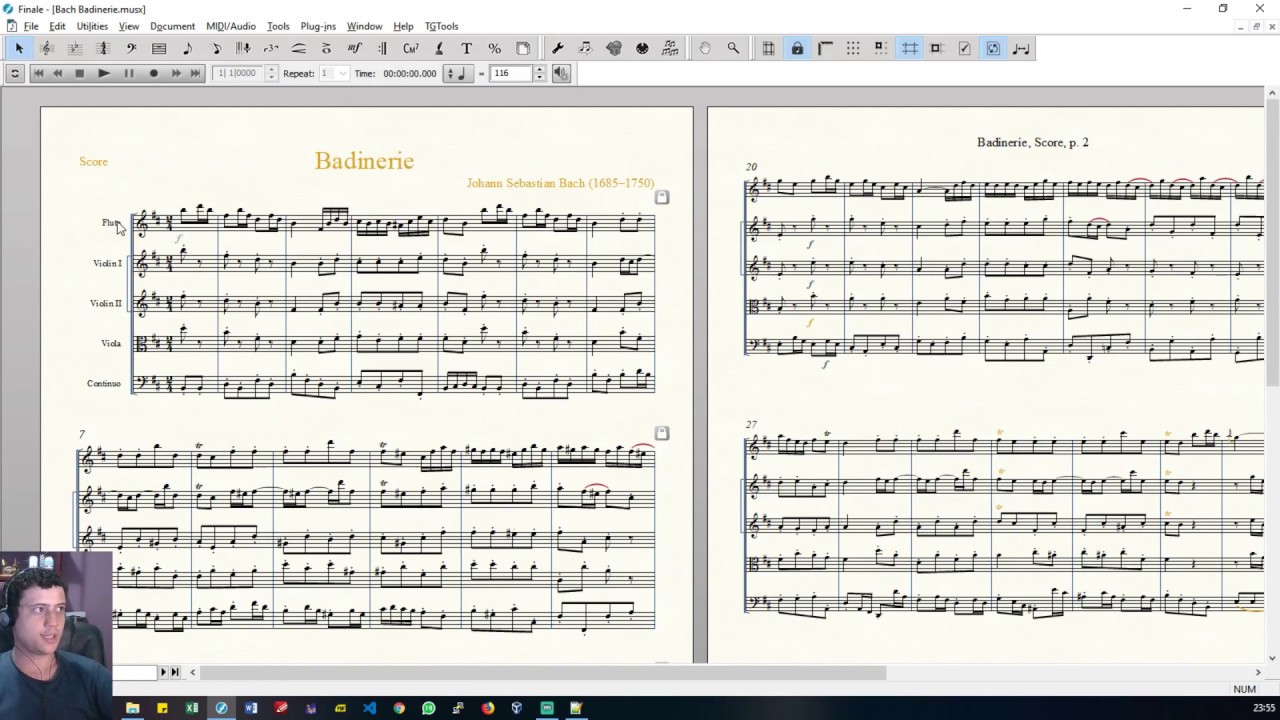Click the tempo value stepper arrows
The height and width of the screenshot is (720, 1280).
coord(540,73)
